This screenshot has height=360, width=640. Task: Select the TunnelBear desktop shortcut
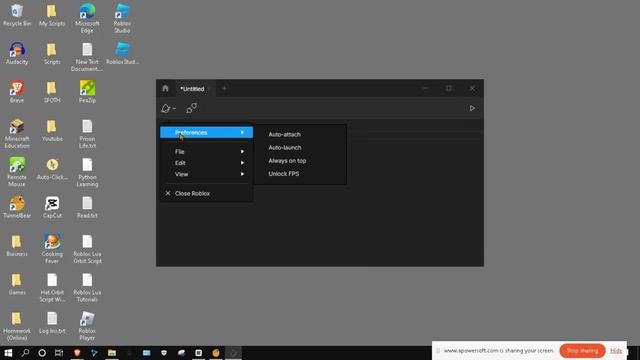click(17, 207)
